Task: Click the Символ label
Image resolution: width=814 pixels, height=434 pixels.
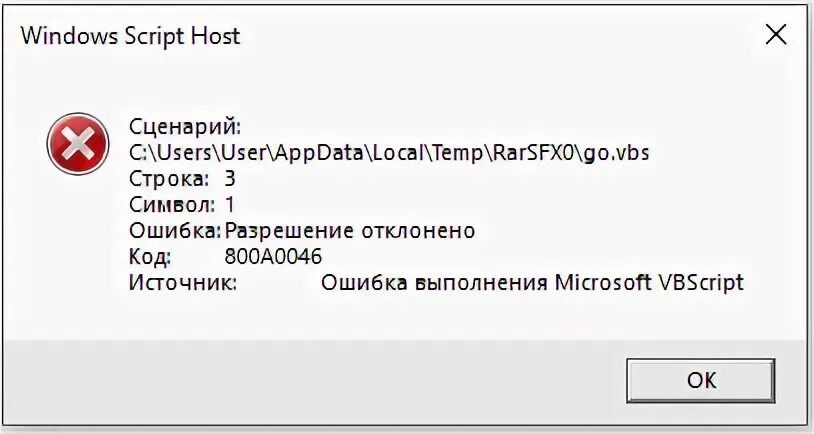Action: click(x=172, y=205)
